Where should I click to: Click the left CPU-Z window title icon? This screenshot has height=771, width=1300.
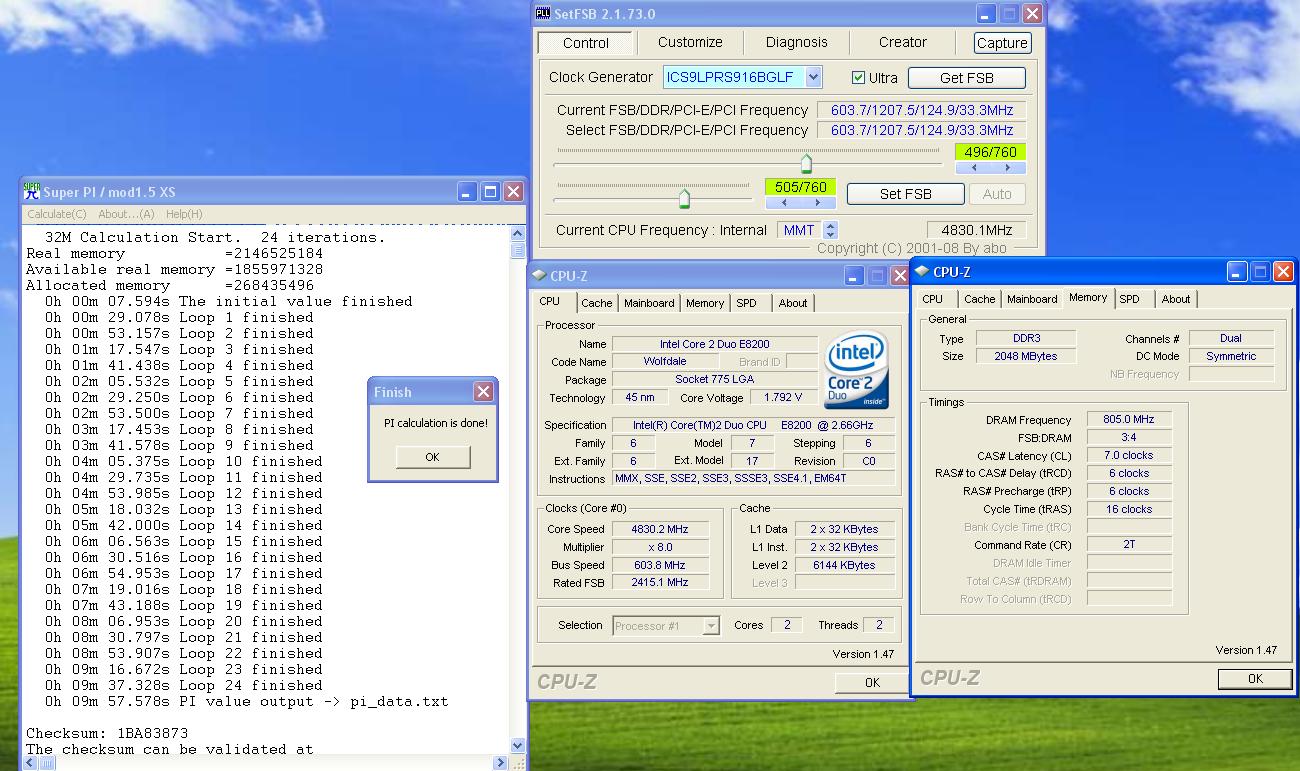[x=539, y=275]
